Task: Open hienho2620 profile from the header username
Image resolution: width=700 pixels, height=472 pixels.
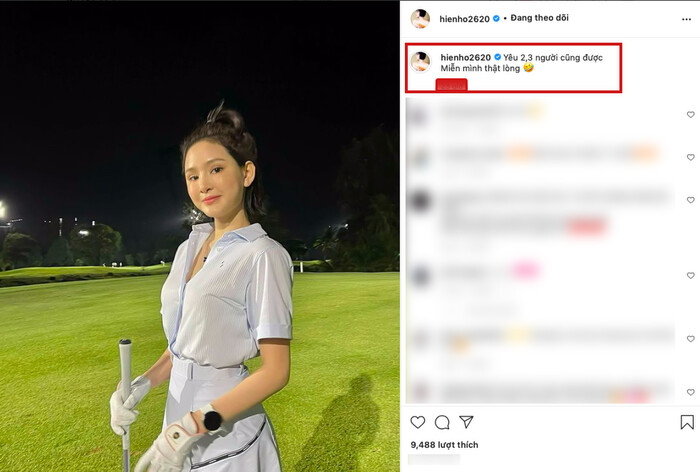Action: point(464,19)
